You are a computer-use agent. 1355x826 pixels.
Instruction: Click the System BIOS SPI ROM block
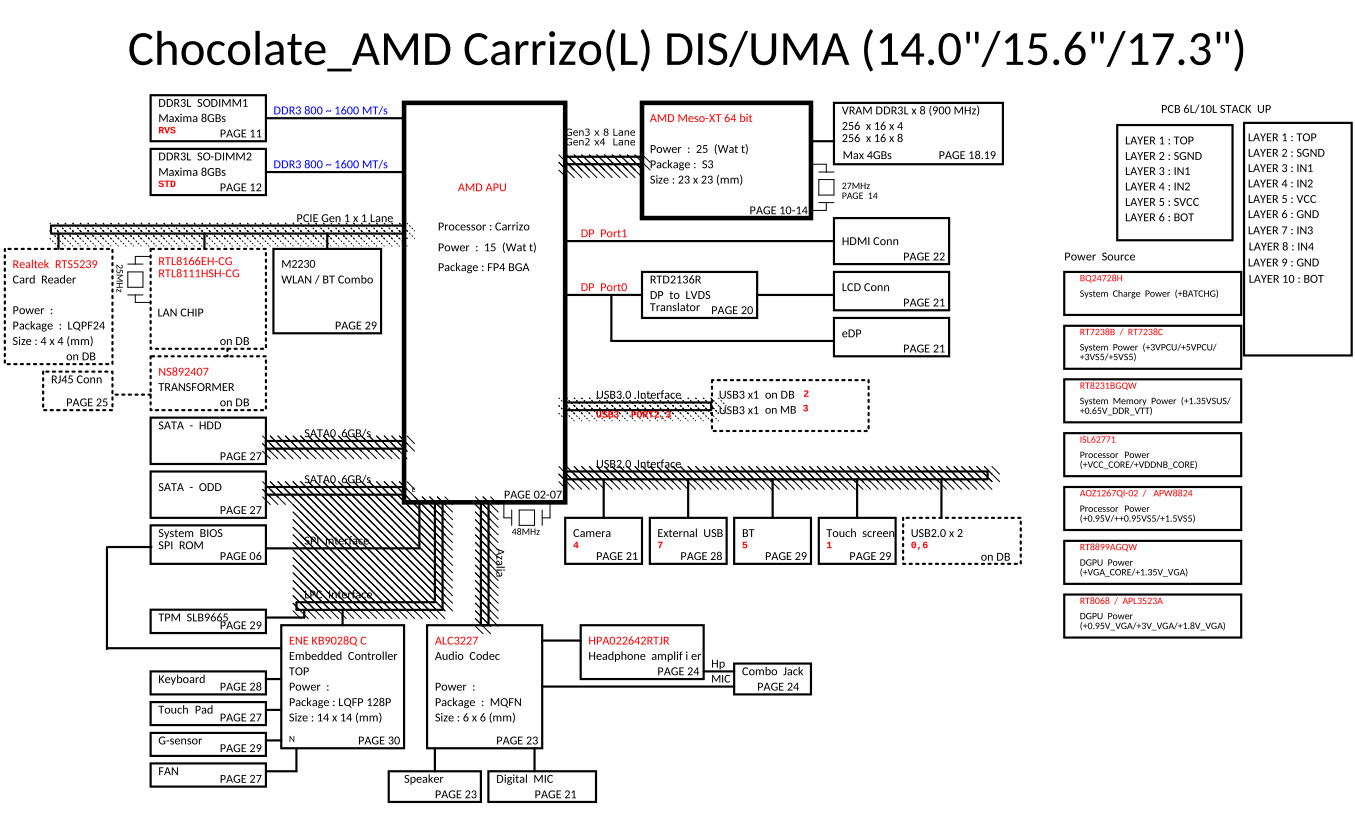point(208,545)
